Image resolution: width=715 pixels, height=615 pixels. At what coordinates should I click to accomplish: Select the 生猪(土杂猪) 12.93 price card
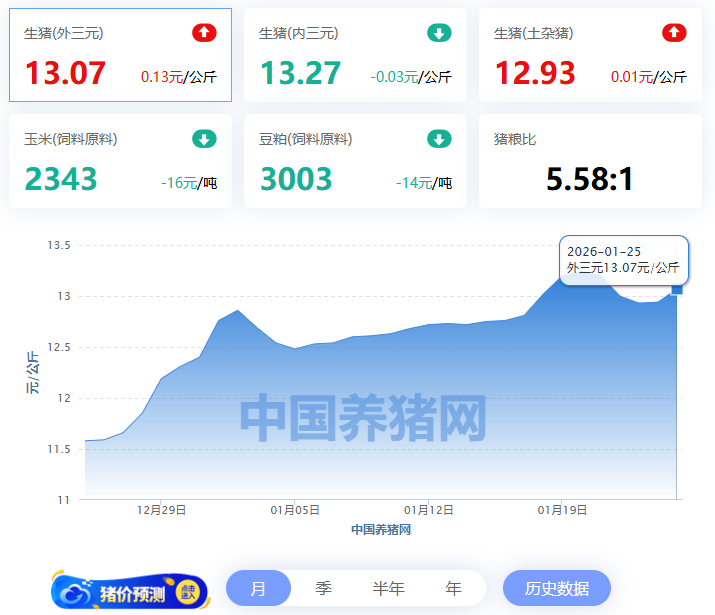click(x=590, y=56)
